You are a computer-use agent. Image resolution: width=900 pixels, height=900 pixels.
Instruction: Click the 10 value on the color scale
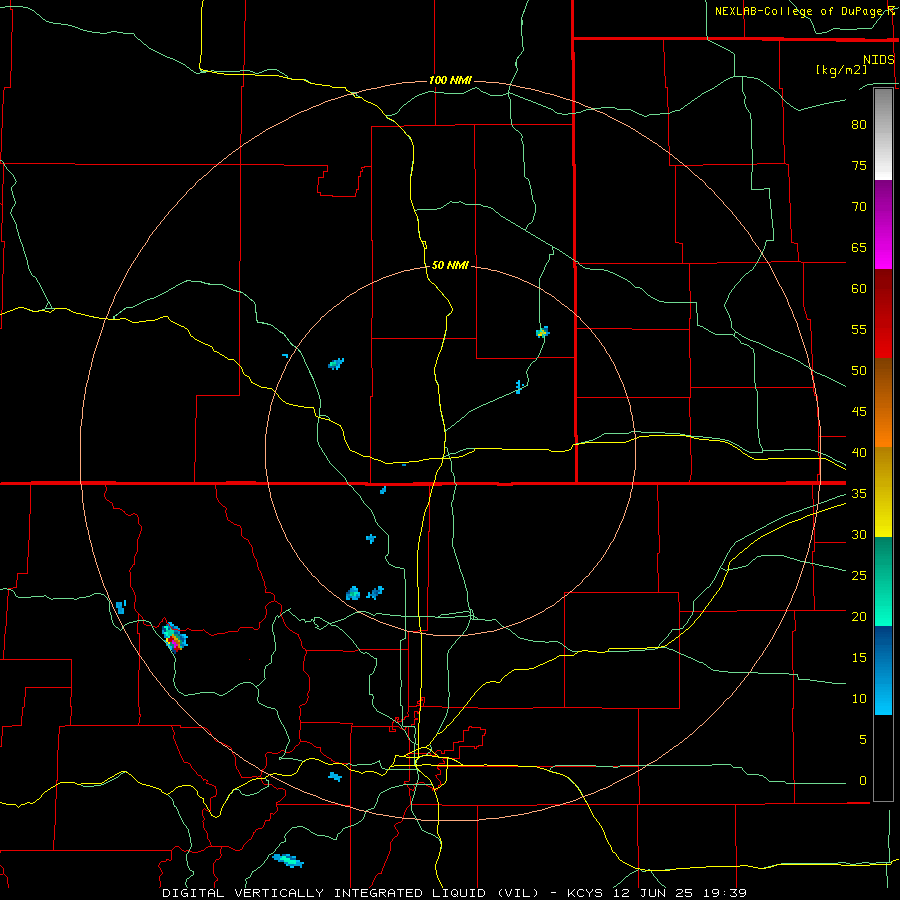(x=859, y=699)
